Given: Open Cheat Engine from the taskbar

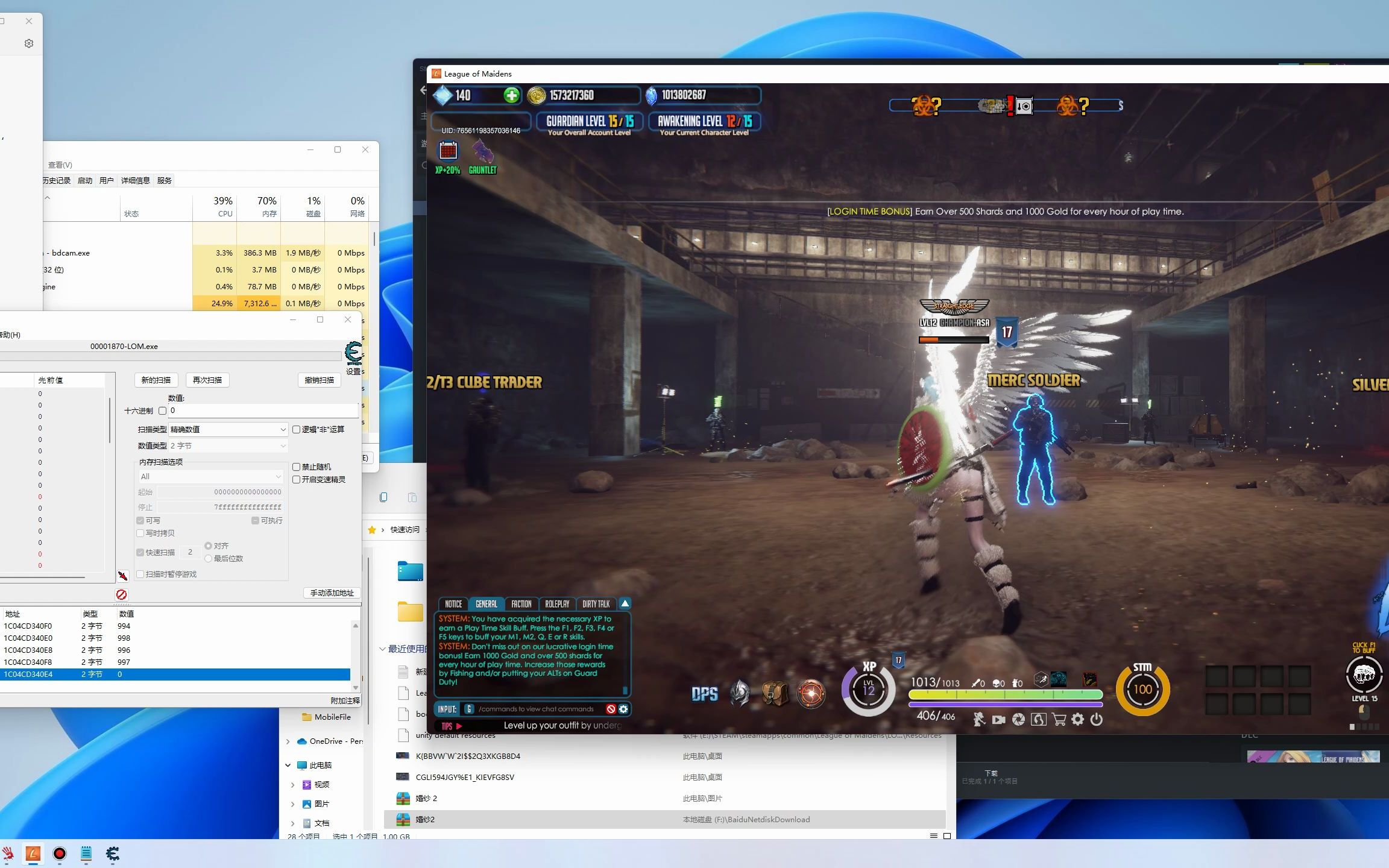Looking at the screenshot, I should (x=112, y=854).
